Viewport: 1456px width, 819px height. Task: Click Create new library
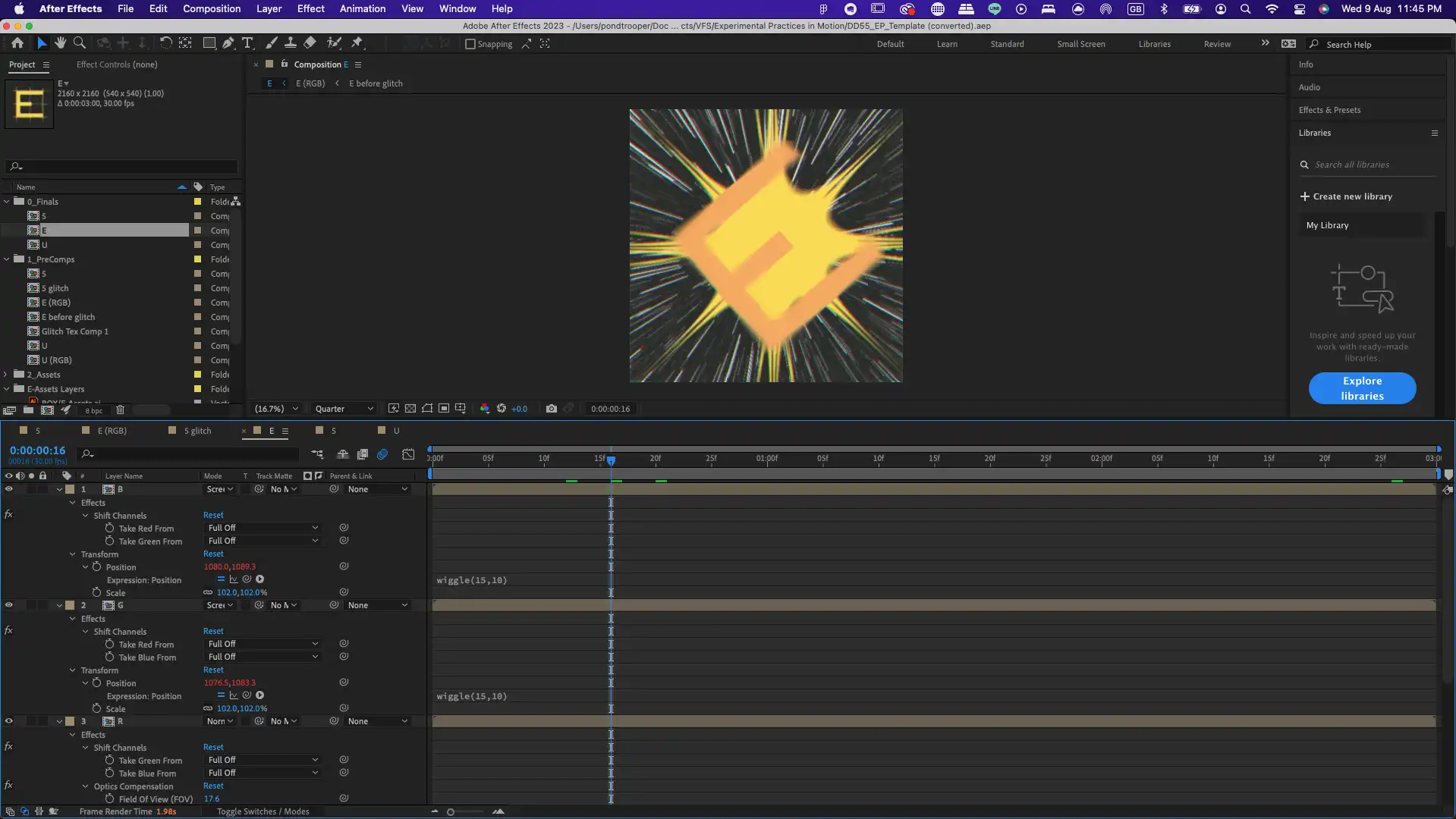(x=1346, y=196)
